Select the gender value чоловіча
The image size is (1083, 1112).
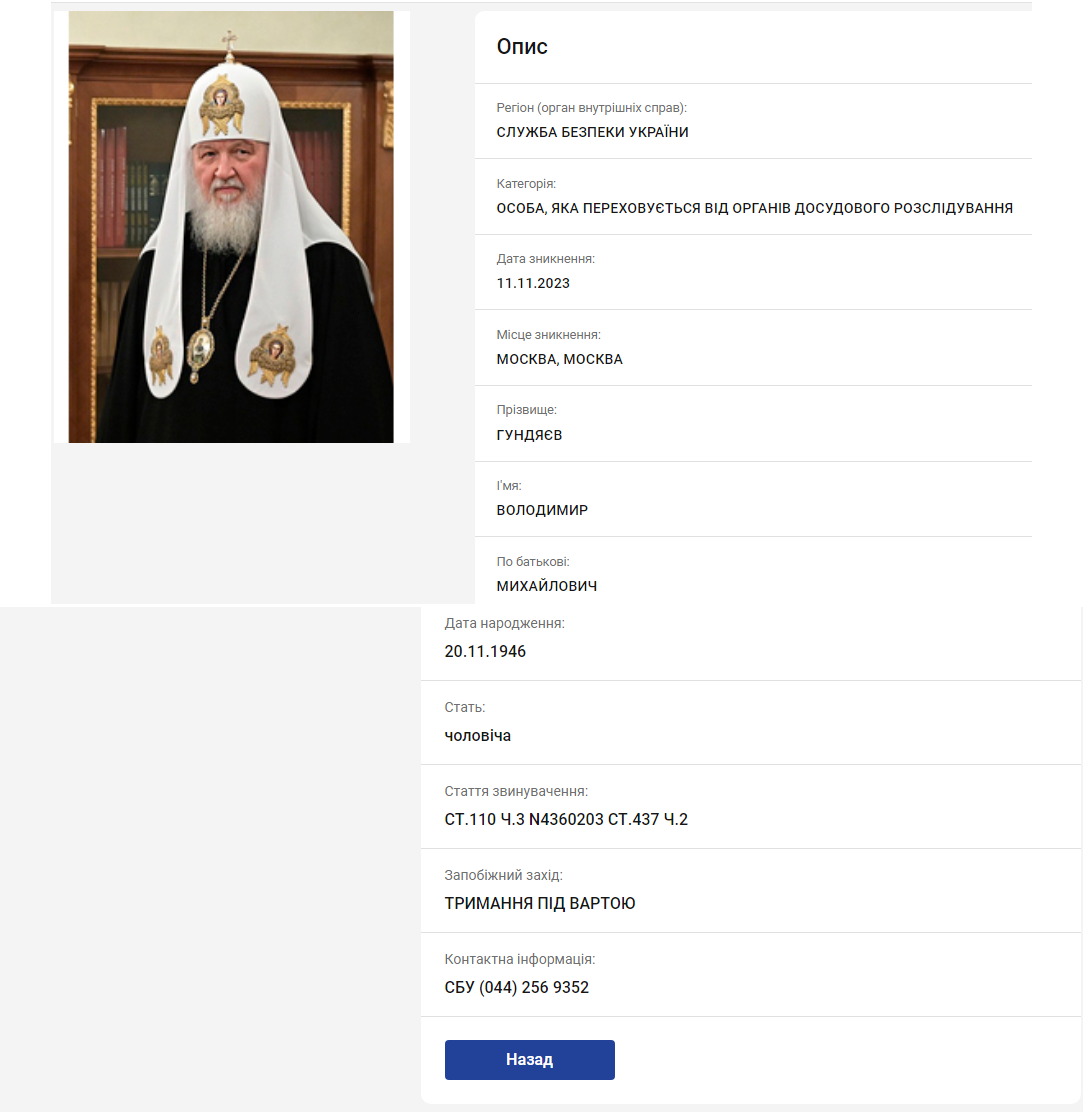point(477,736)
